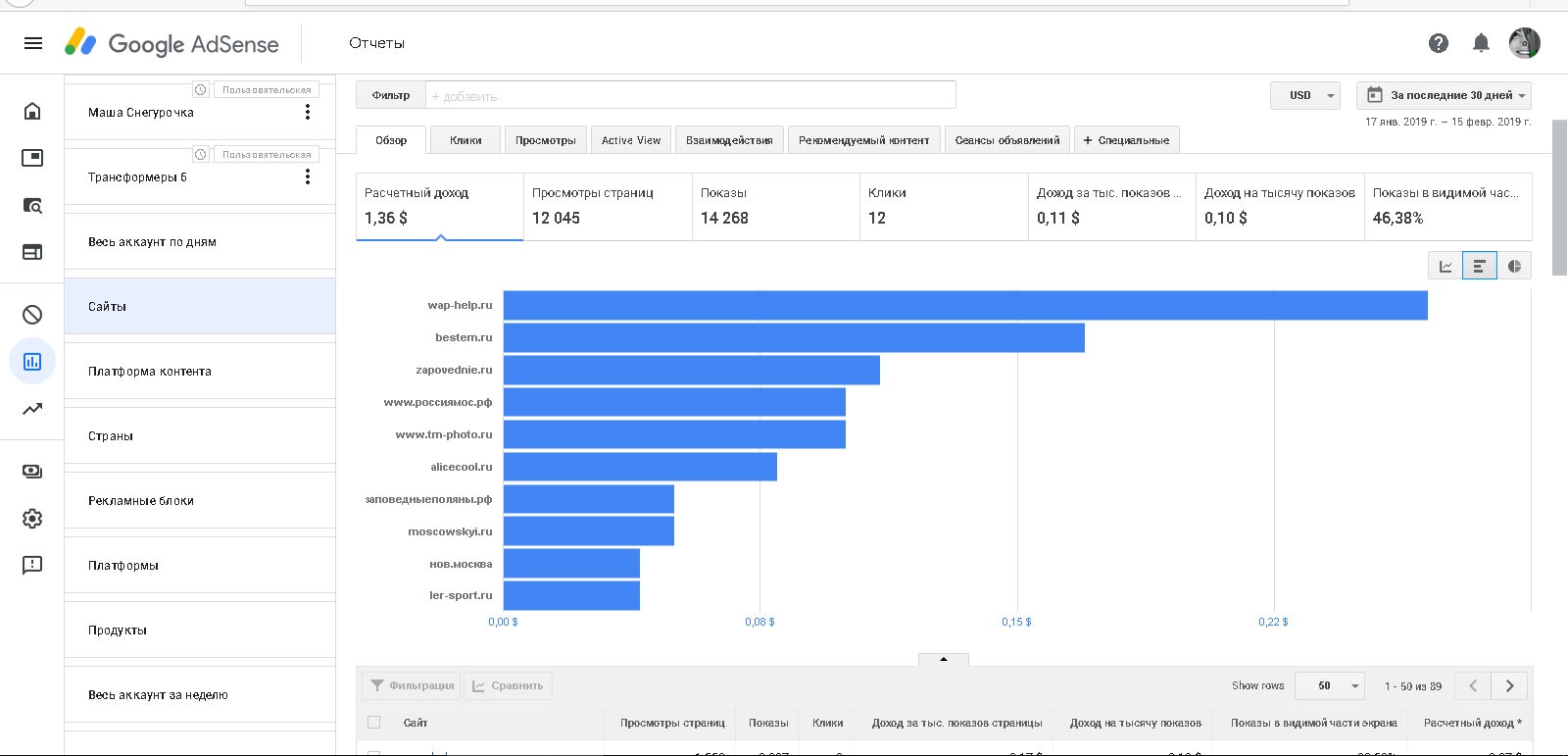Click the filter добавить input field

[690, 95]
